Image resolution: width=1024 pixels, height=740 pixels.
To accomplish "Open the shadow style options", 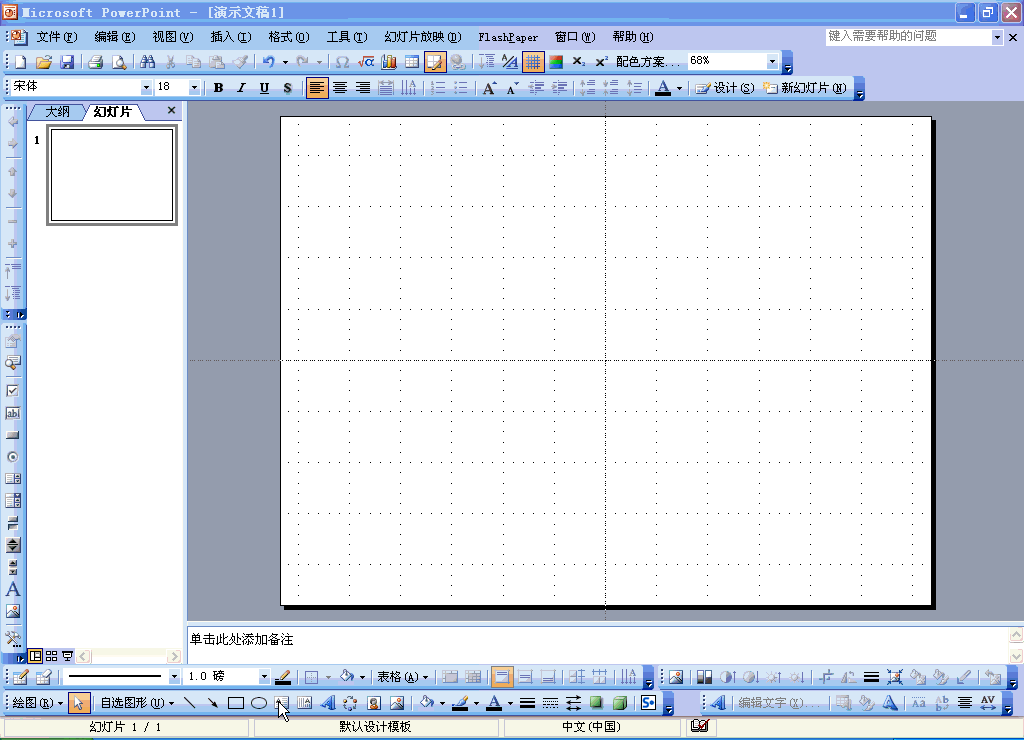I will tap(596, 703).
